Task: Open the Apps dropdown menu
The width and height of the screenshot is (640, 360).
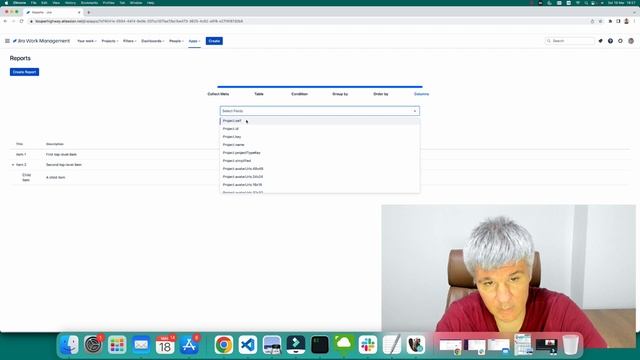Action: coord(194,41)
